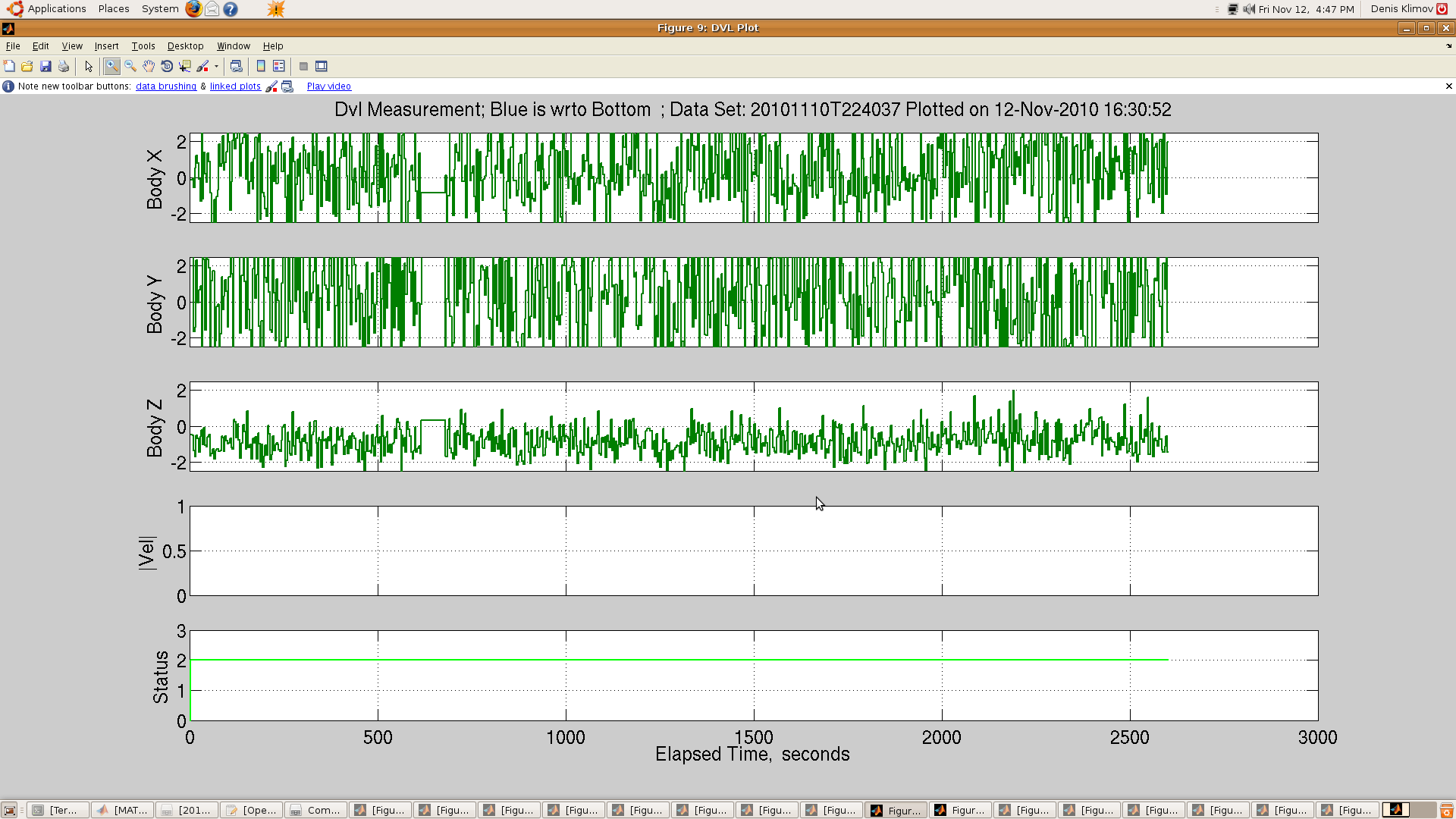Open the data brushing link
The width and height of the screenshot is (1456, 819).
coord(166,86)
